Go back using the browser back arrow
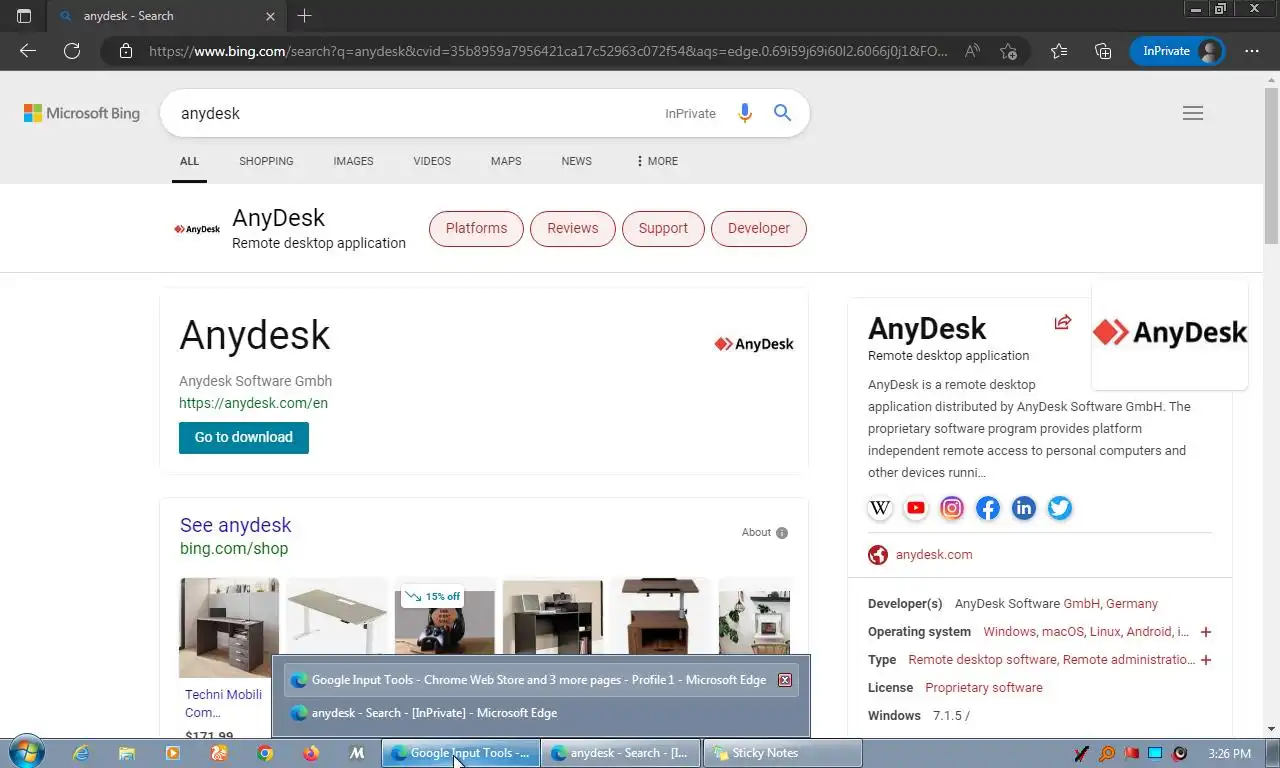The height and width of the screenshot is (768, 1280). coord(28,51)
